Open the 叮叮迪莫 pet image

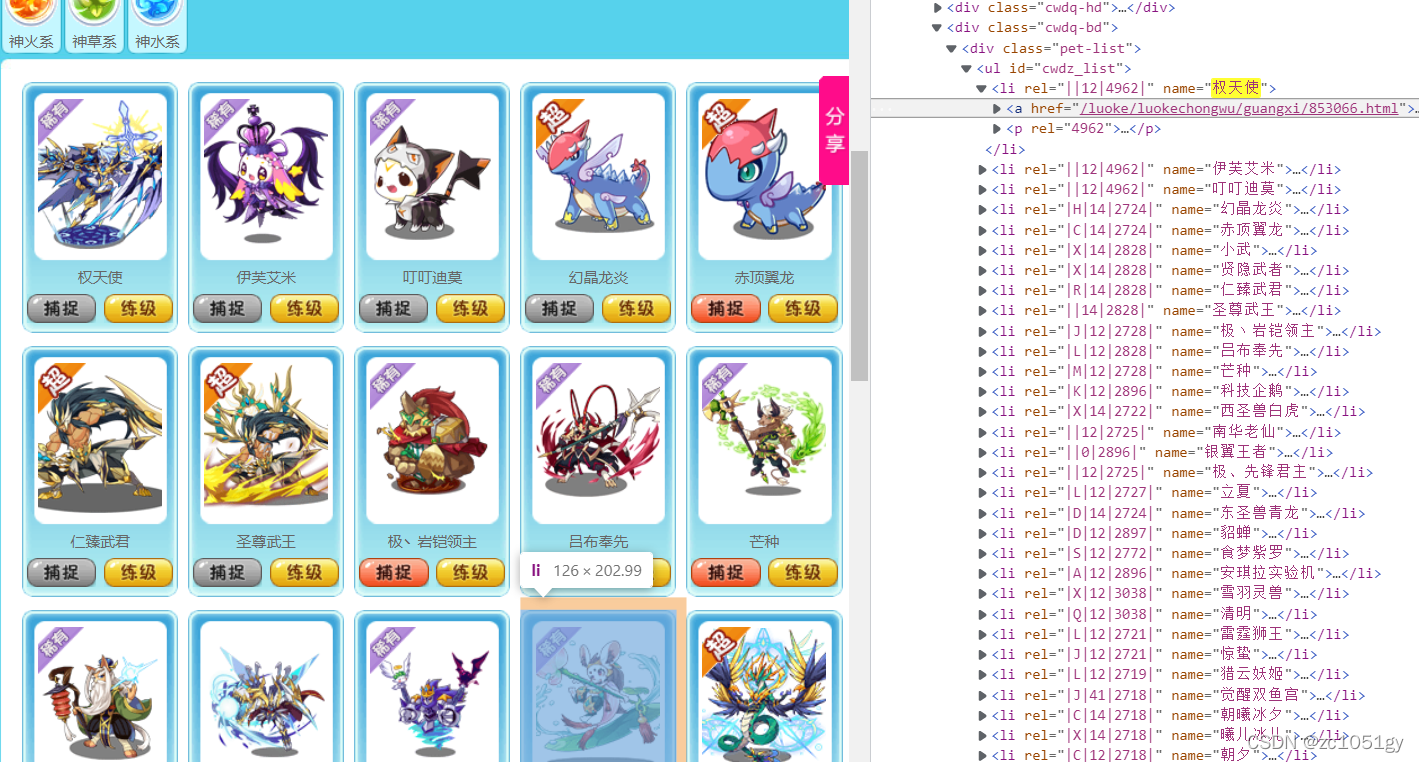coord(432,176)
